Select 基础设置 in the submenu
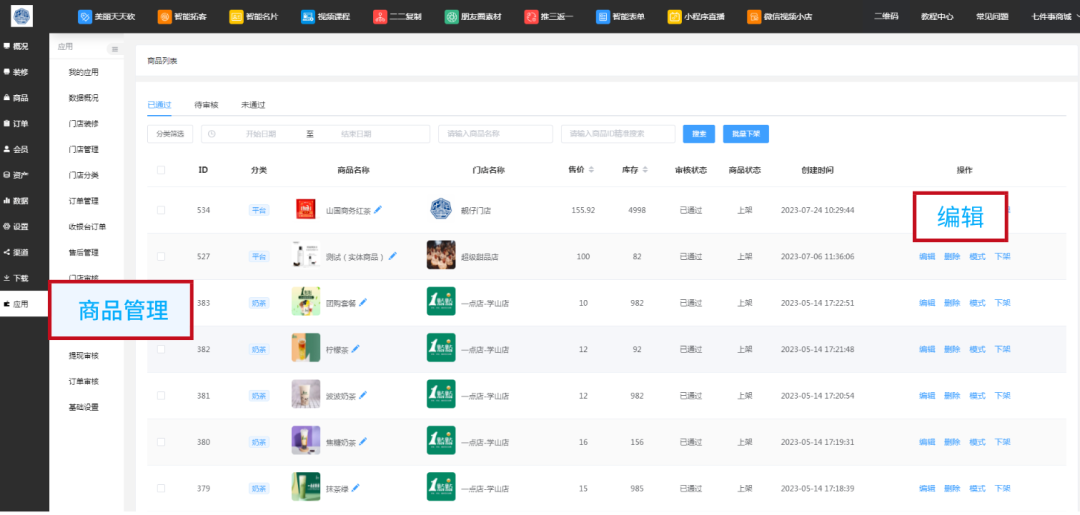1080x515 pixels. (x=83, y=407)
